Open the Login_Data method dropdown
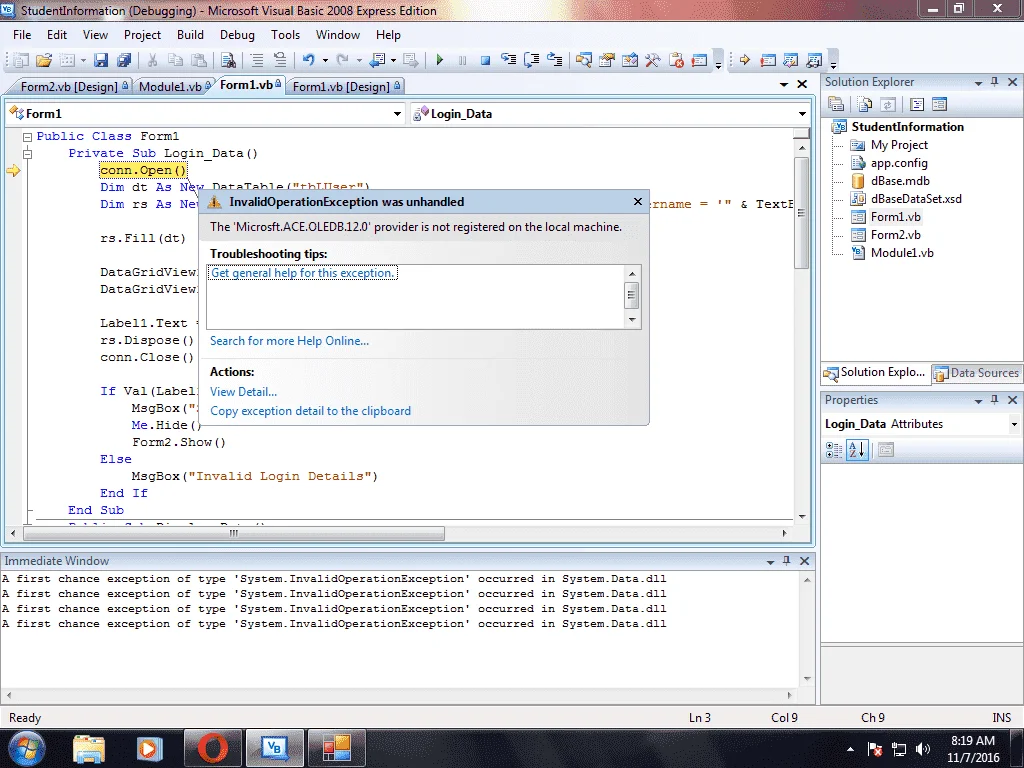Viewport: 1024px width, 768px height. click(x=802, y=114)
